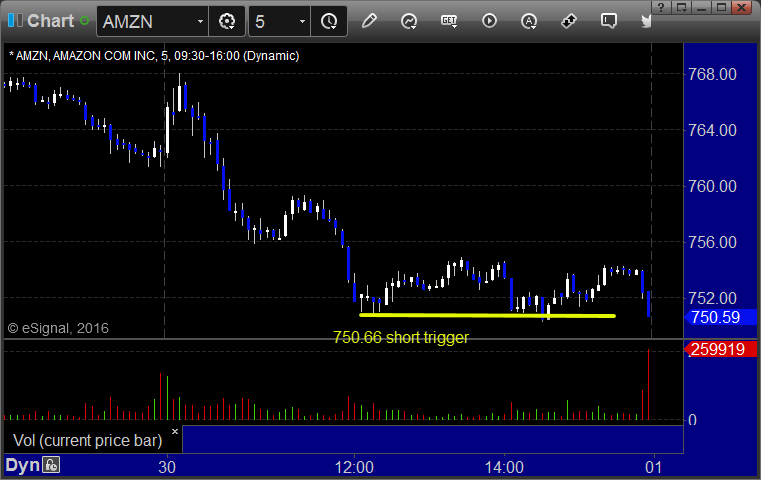Screen dimensions: 761x480
Task: Click the current price tag 750.59
Action: coord(720,317)
